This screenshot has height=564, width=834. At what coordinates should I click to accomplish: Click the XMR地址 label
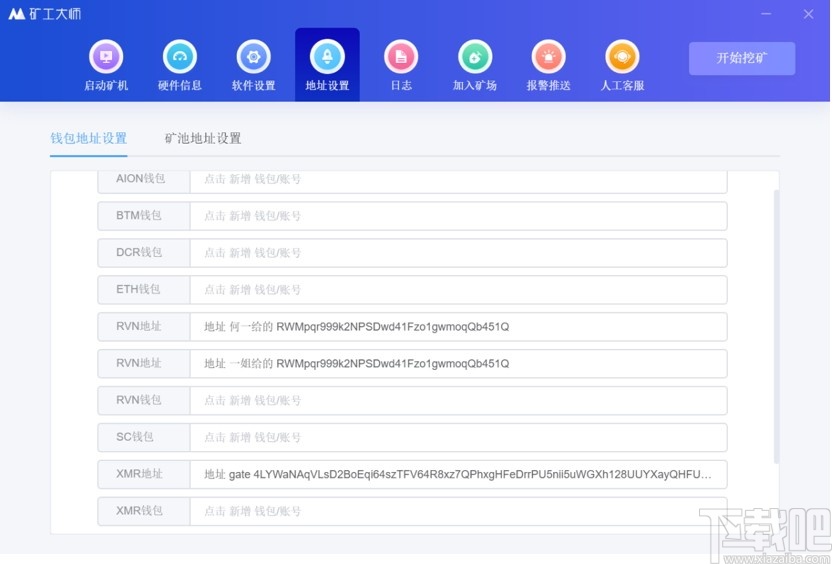(x=139, y=474)
